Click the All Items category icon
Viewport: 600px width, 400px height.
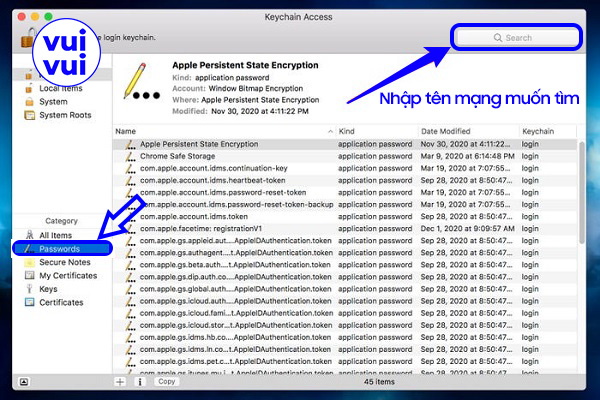pos(29,235)
